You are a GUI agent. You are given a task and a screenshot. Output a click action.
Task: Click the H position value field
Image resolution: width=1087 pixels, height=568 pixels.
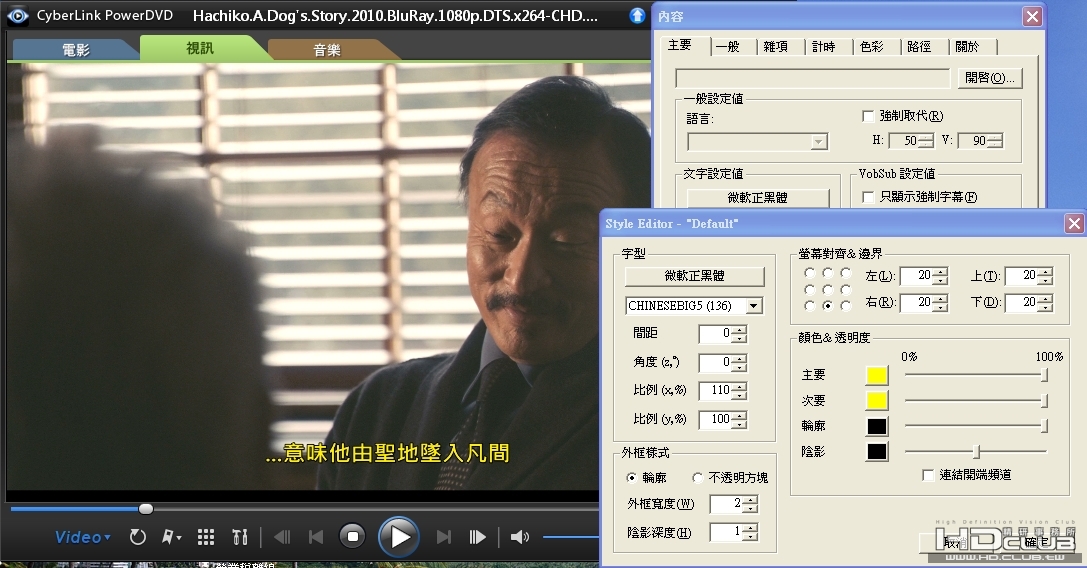tap(904, 141)
